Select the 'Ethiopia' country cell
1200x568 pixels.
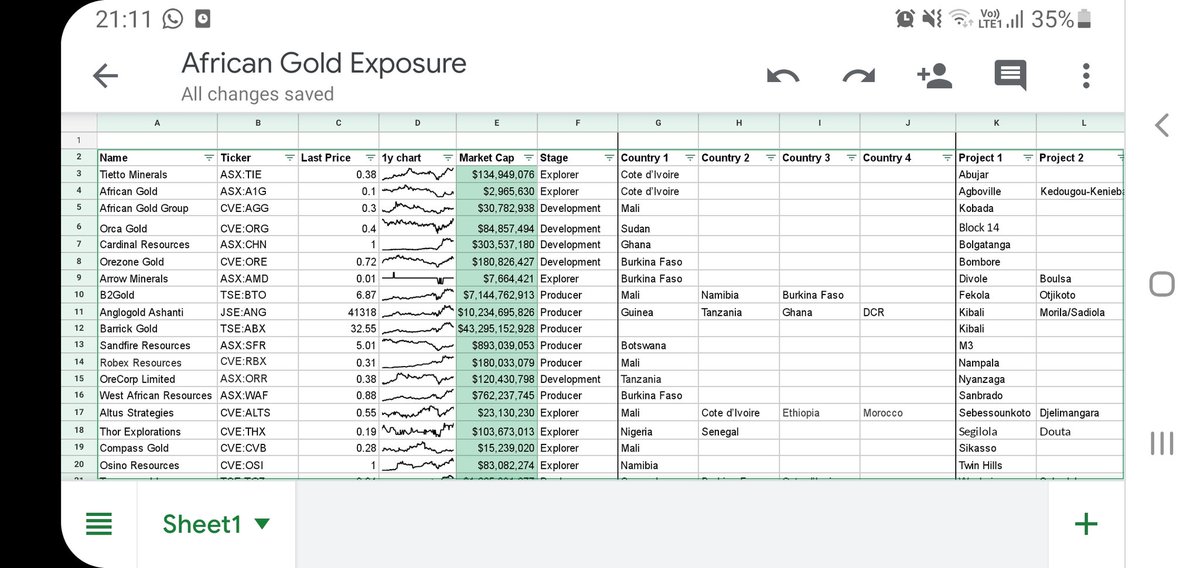coord(819,413)
